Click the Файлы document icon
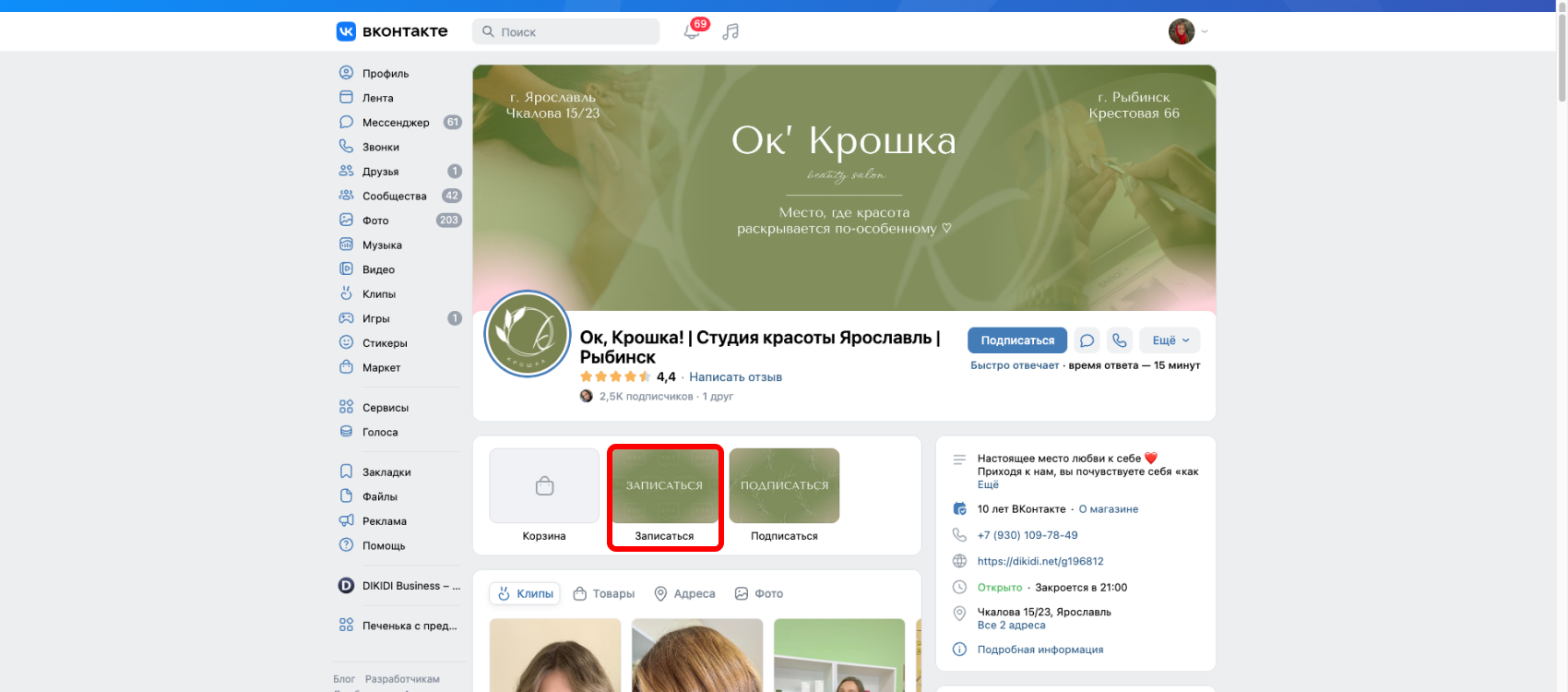The width and height of the screenshot is (1568, 692). 346,496
